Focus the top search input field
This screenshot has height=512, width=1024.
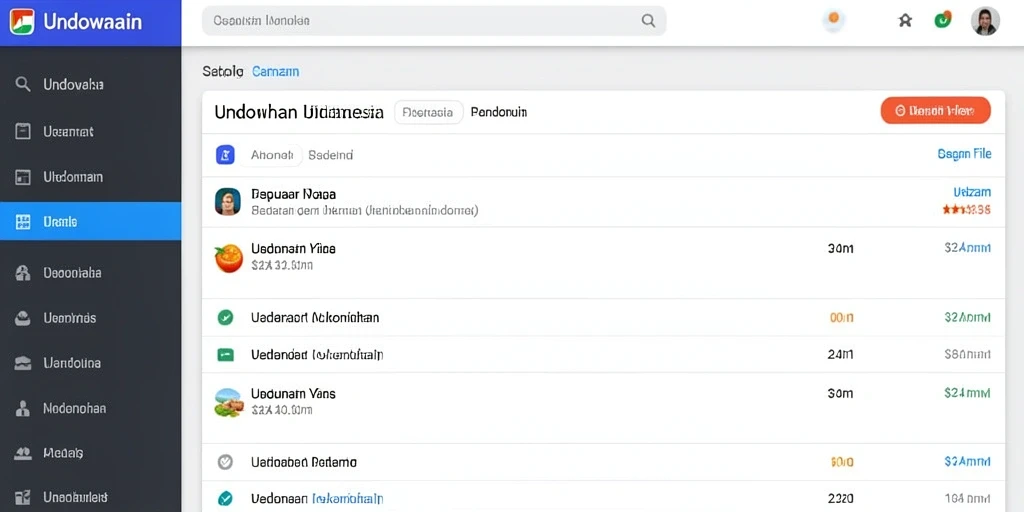pos(434,21)
